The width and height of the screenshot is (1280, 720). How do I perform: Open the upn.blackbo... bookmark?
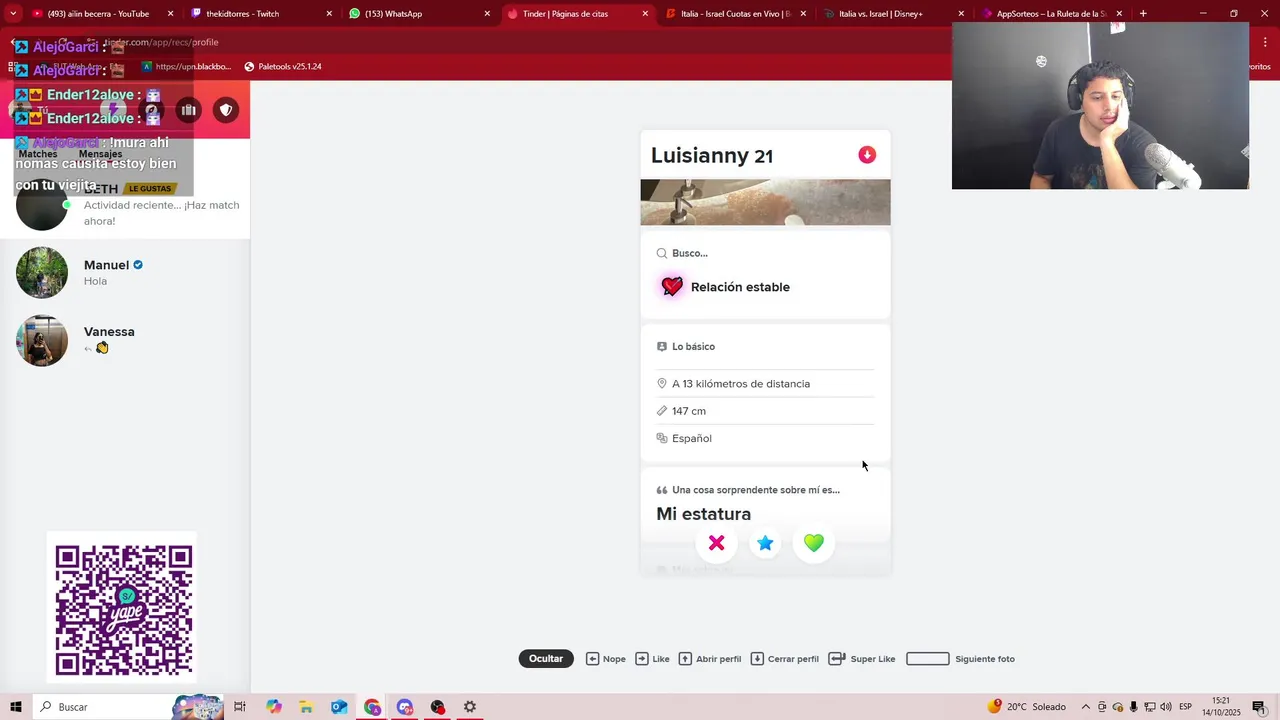[186, 67]
